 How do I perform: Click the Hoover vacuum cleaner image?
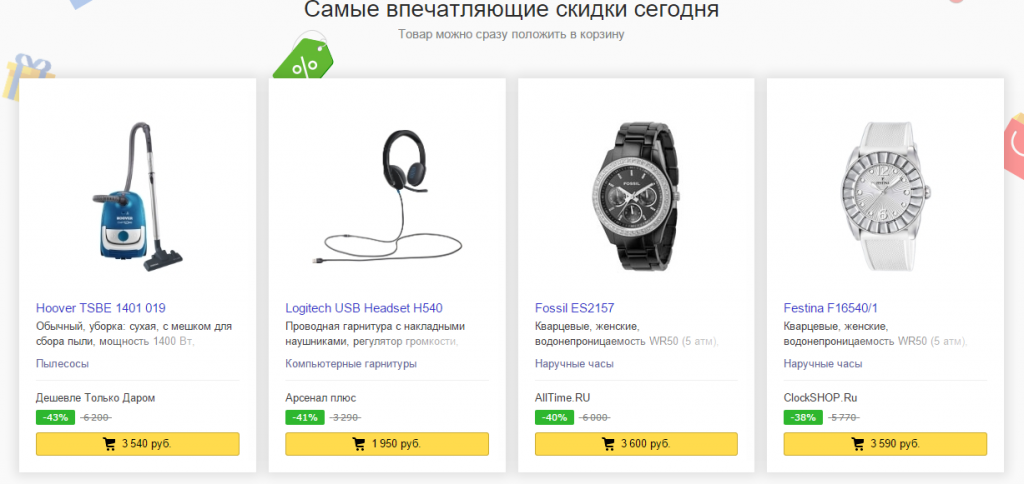click(138, 197)
